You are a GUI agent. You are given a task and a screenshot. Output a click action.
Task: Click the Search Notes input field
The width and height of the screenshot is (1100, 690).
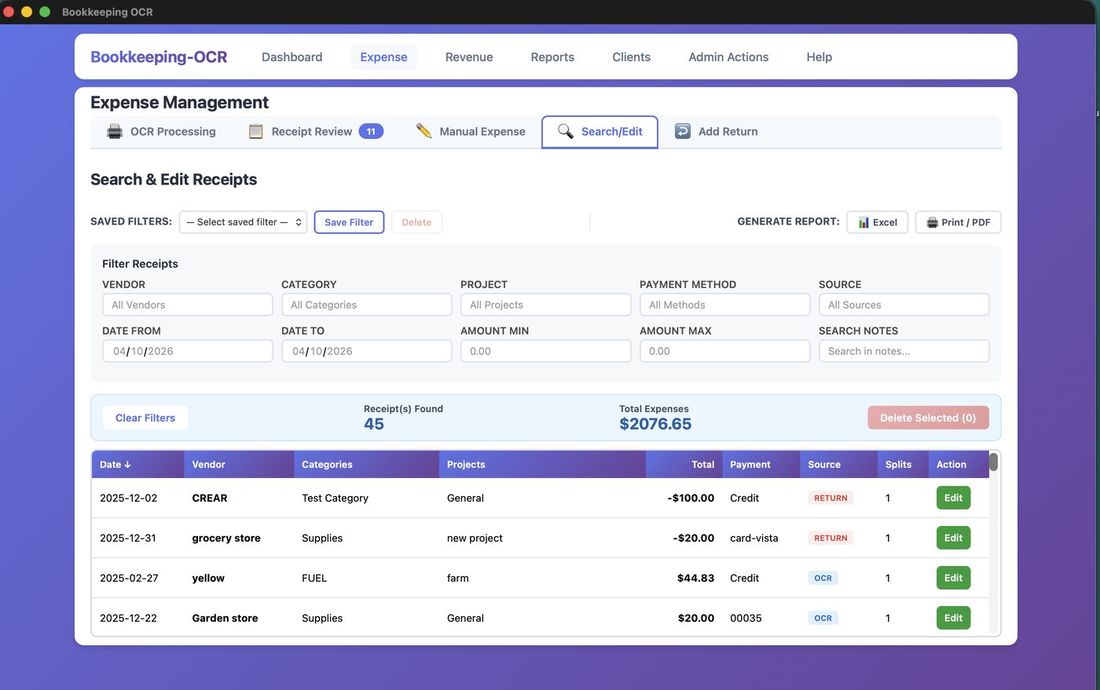click(903, 350)
